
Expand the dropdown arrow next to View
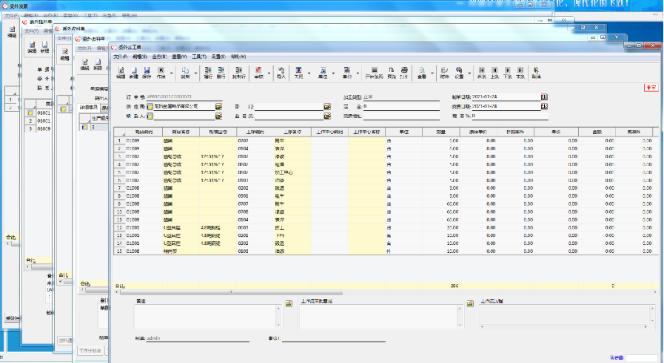[432, 73]
